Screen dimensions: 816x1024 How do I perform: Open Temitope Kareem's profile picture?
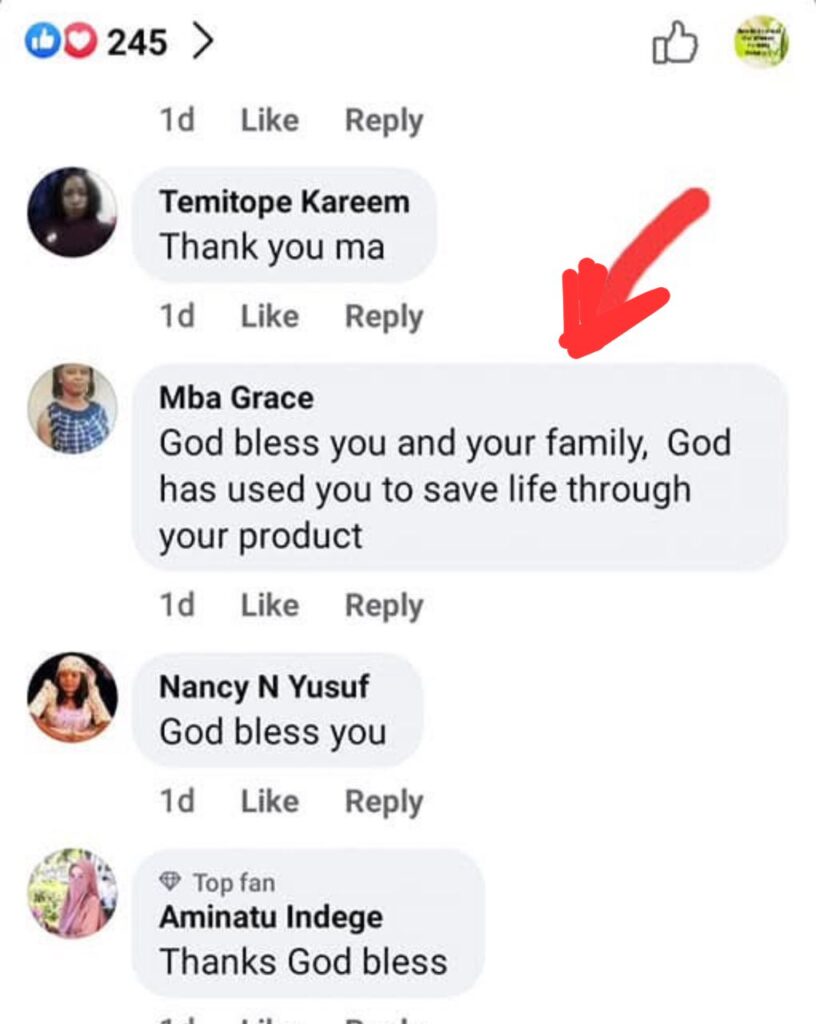coord(72,212)
